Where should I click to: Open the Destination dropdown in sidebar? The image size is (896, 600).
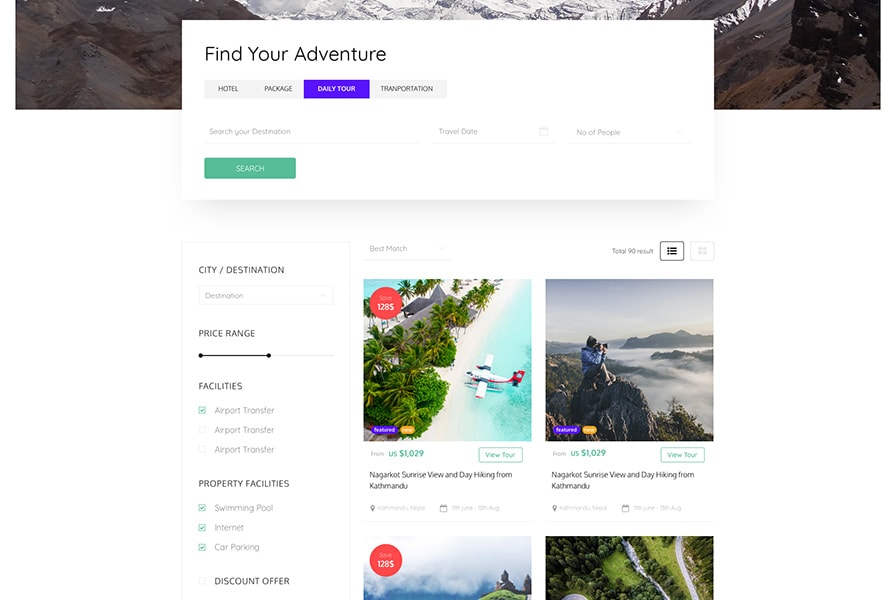click(x=266, y=295)
